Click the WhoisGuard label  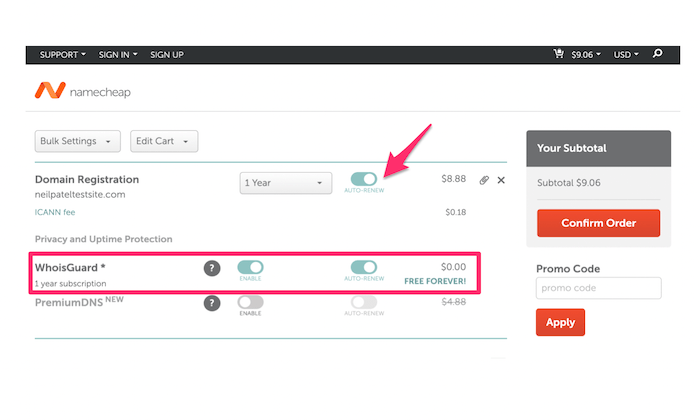pos(70,267)
